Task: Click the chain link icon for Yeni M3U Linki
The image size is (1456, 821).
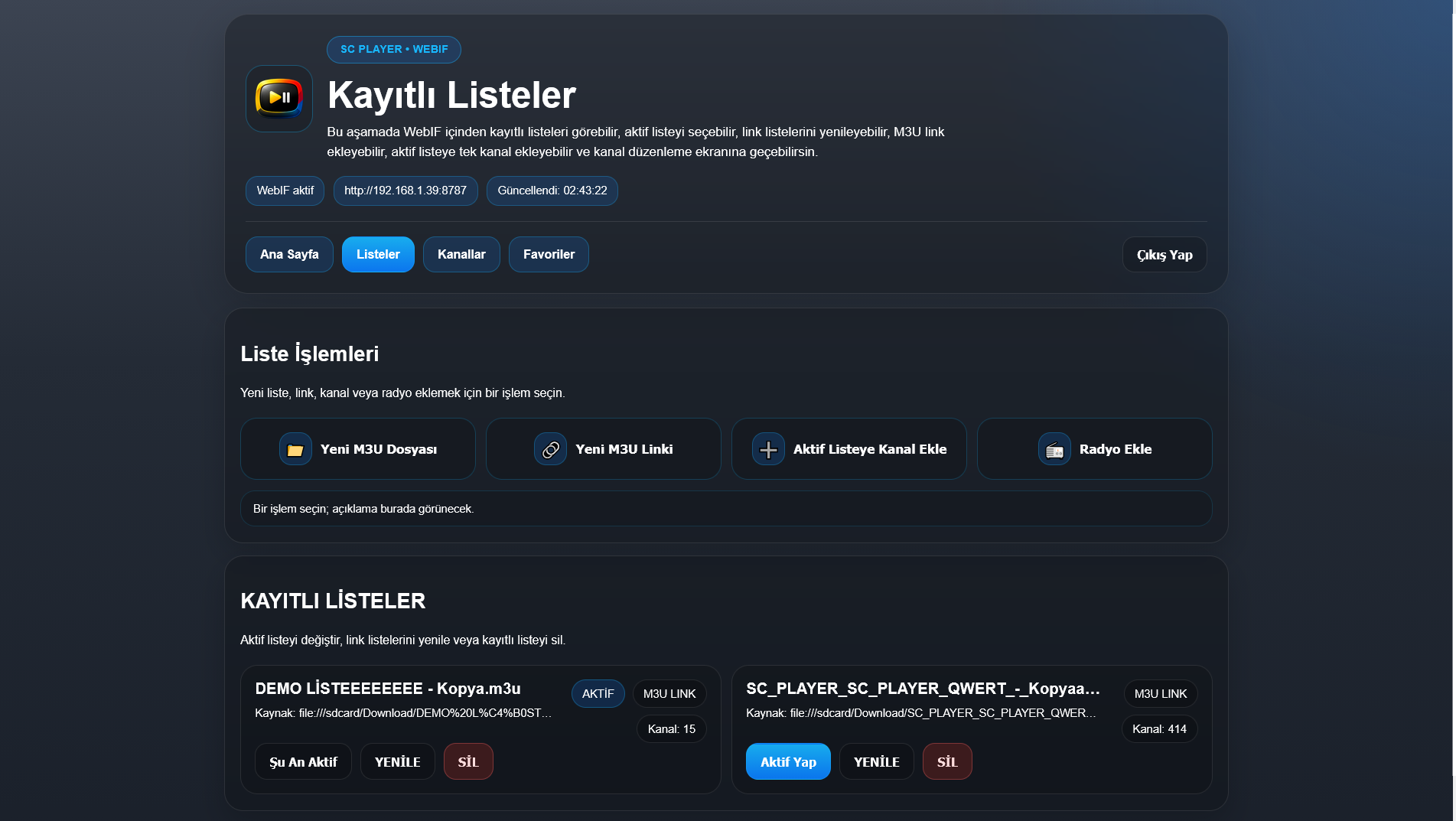Action: click(x=550, y=449)
